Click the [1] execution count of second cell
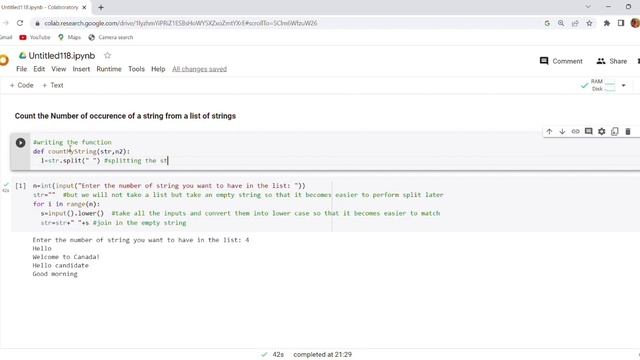640x360 pixels. pos(20,186)
